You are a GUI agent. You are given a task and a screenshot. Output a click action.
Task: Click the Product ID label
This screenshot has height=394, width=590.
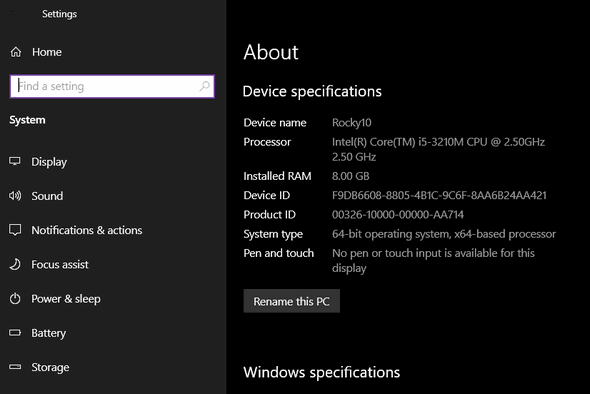(269, 214)
